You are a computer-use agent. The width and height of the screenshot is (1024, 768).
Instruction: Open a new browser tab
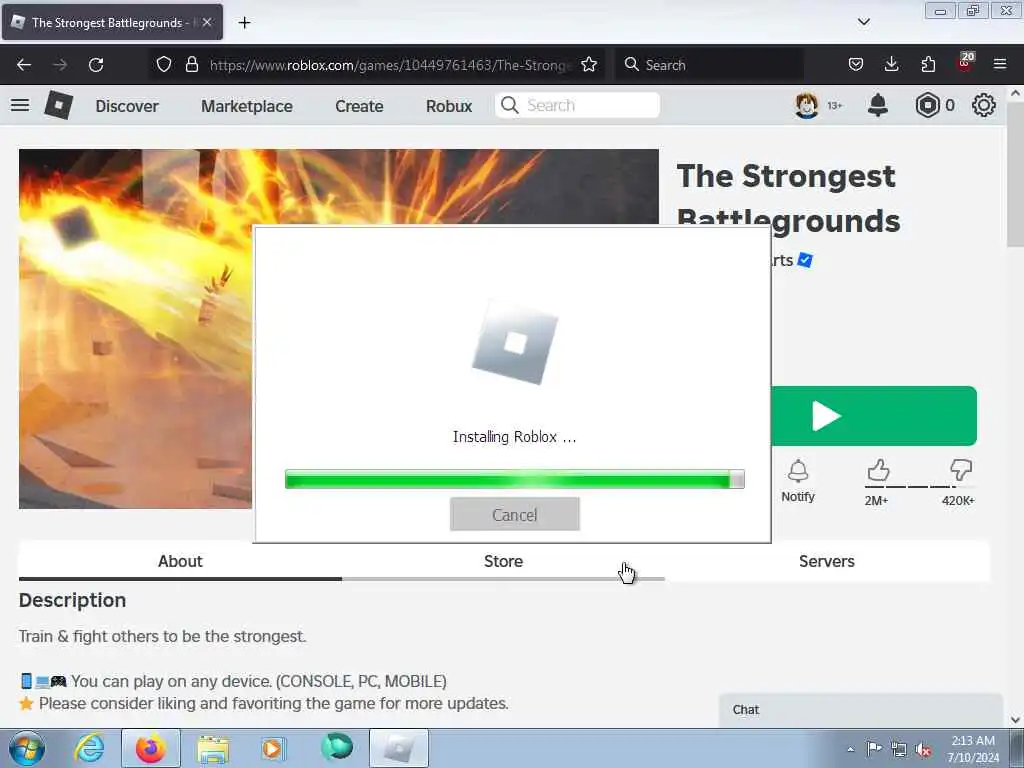pyautogui.click(x=244, y=23)
